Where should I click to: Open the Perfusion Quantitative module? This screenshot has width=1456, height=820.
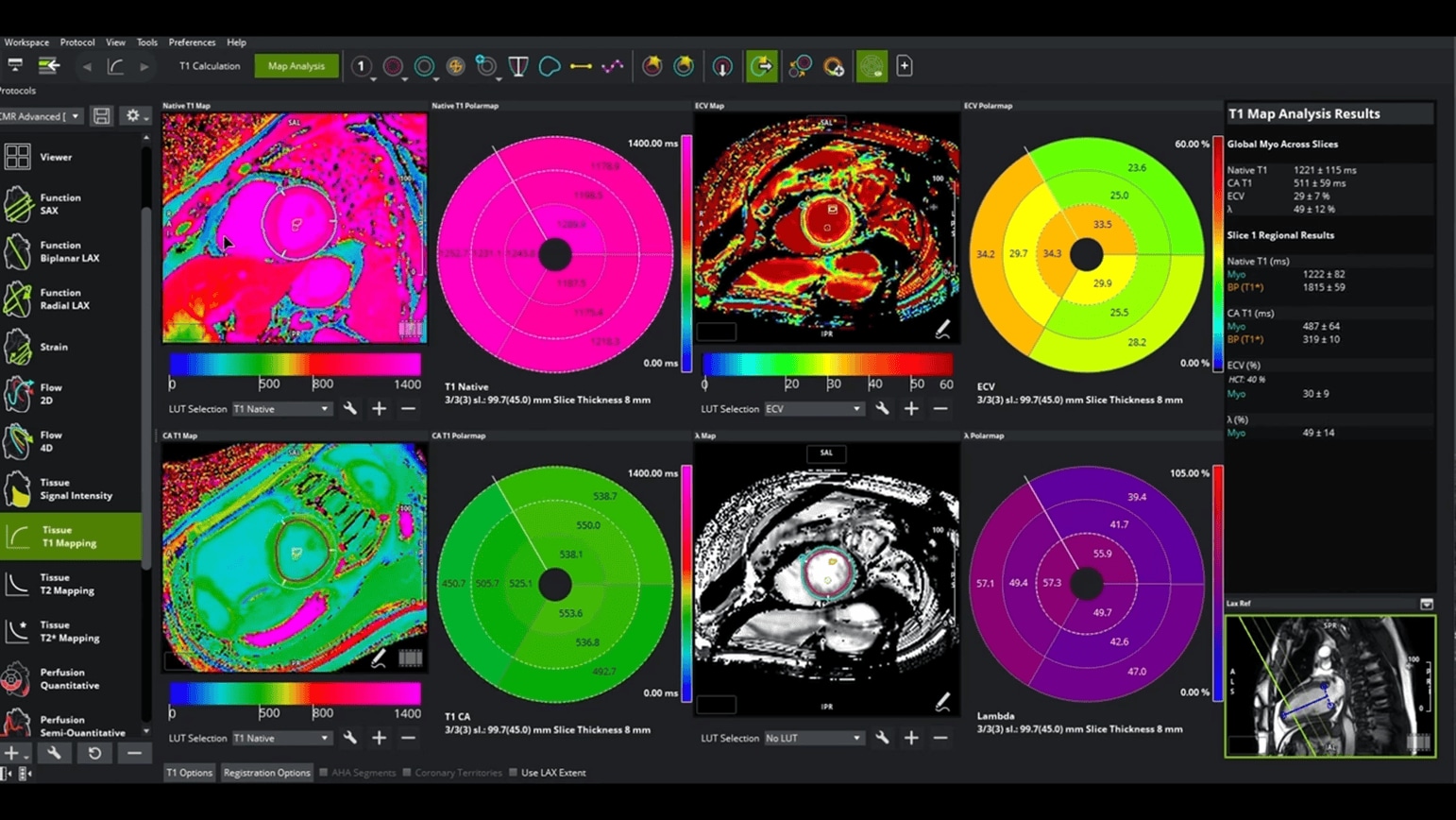(x=71, y=678)
